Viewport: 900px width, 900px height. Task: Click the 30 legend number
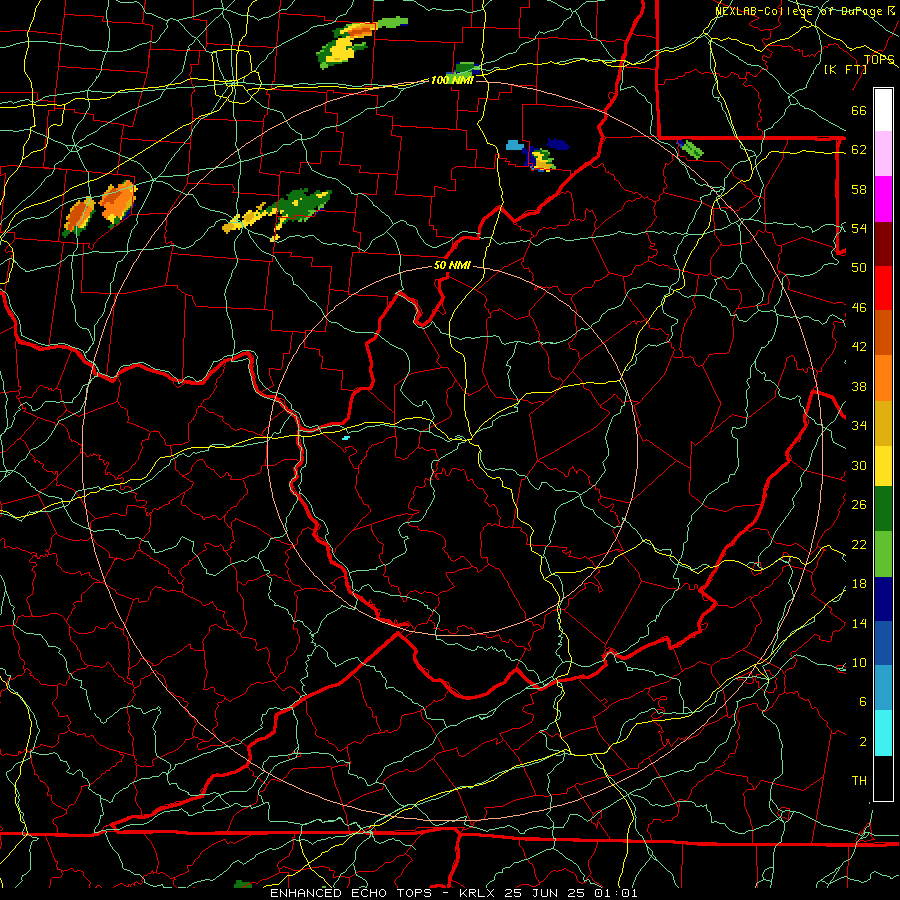coord(859,465)
